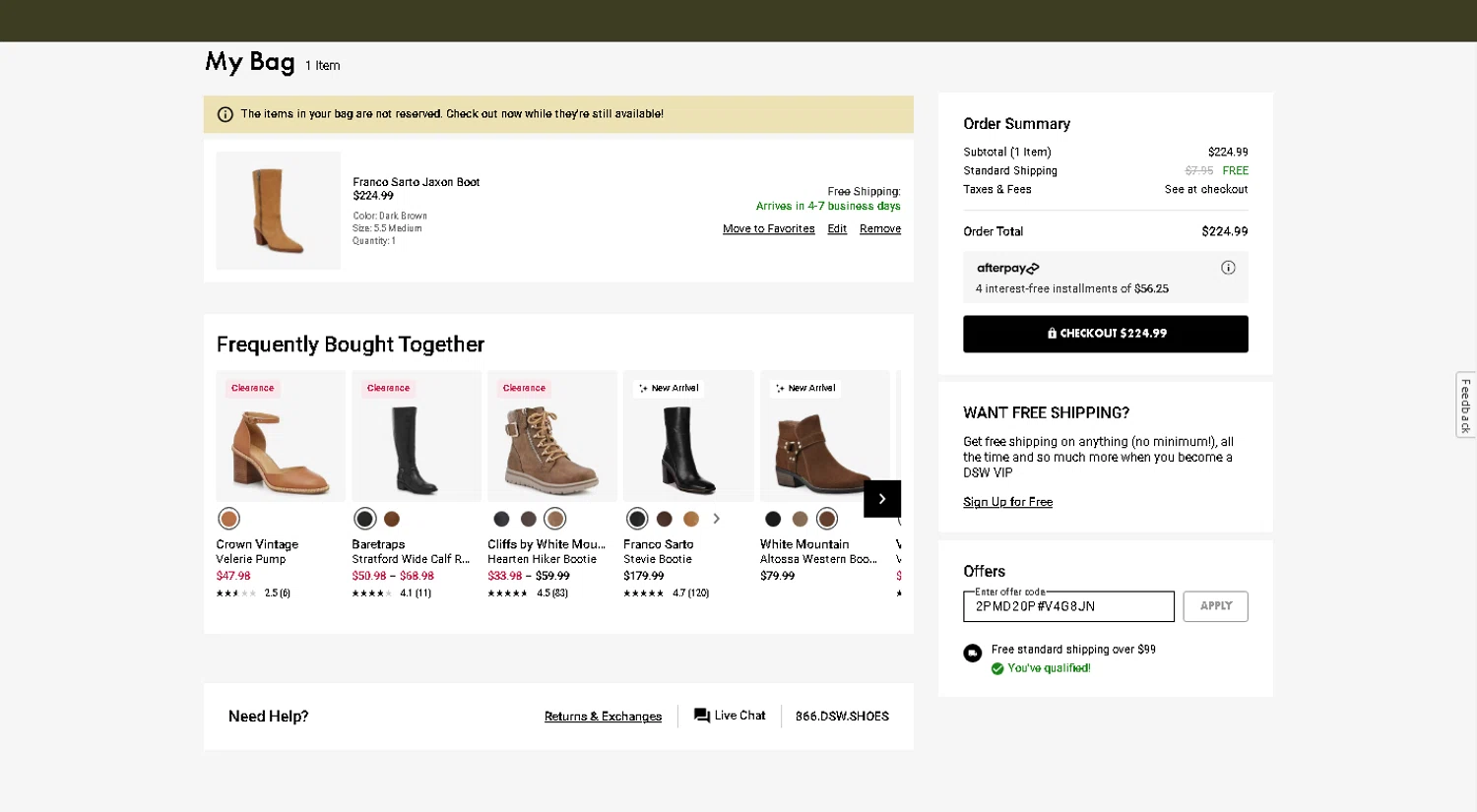Click the Clearance badge on Velerie Pump

[x=253, y=388]
